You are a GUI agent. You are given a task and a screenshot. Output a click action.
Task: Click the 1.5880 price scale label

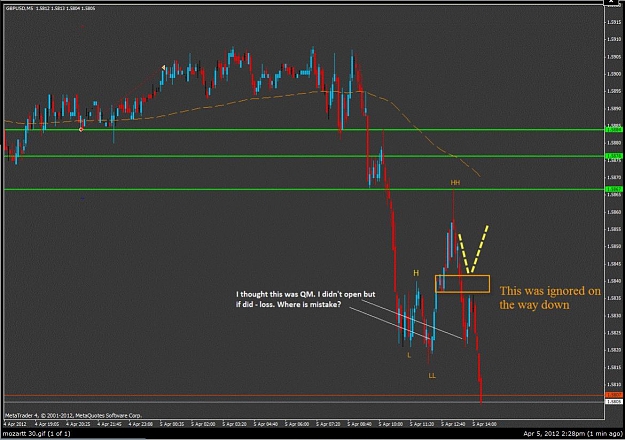click(614, 143)
